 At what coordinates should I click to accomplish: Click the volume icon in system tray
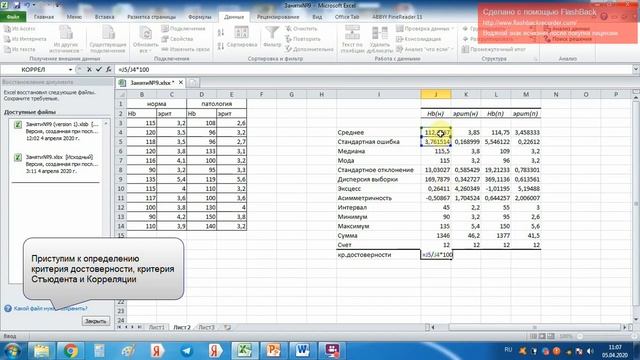pyautogui.click(x=590, y=351)
